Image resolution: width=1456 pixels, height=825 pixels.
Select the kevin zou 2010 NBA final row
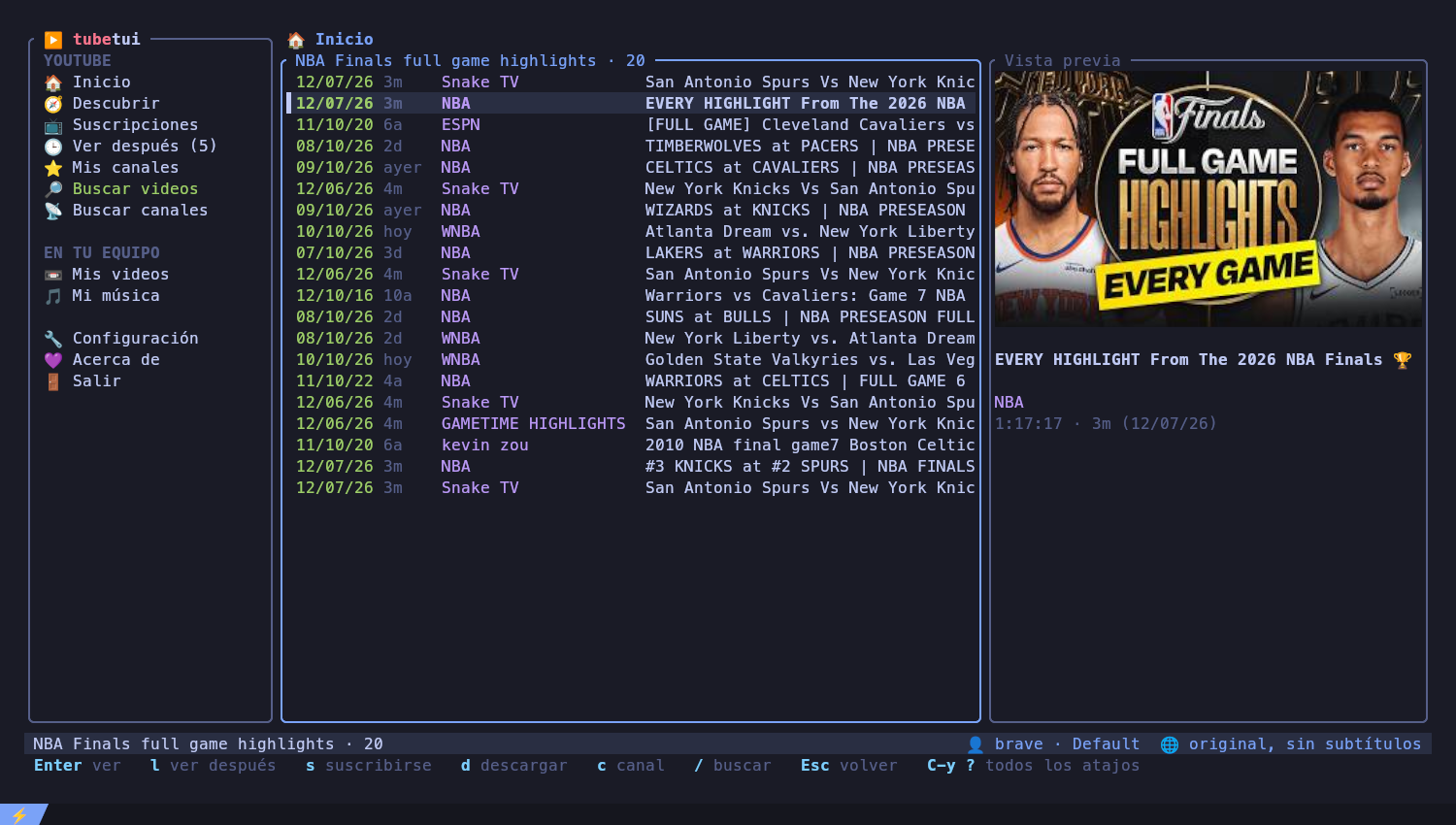tap(631, 445)
